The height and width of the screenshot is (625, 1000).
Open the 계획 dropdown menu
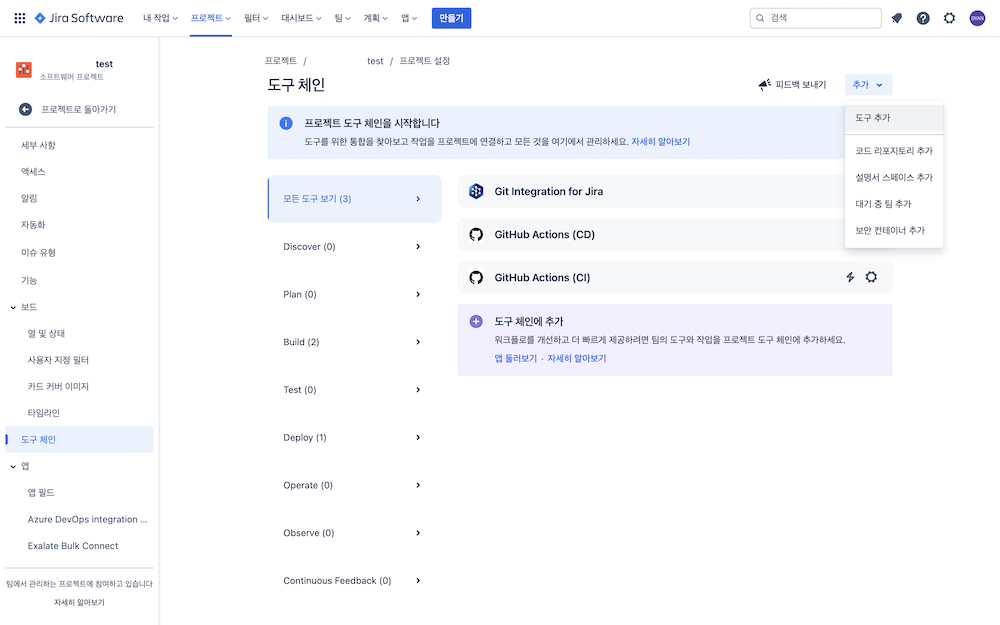coord(376,18)
